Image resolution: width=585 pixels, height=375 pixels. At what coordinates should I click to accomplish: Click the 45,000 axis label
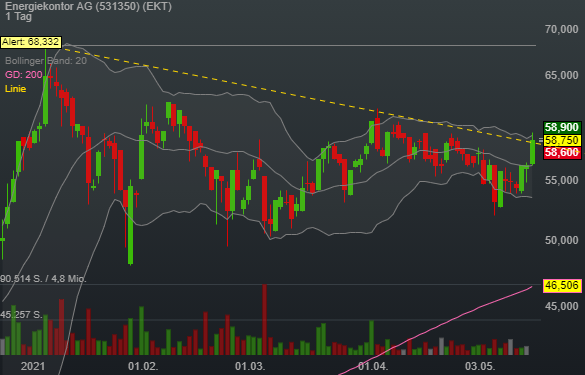(561, 306)
